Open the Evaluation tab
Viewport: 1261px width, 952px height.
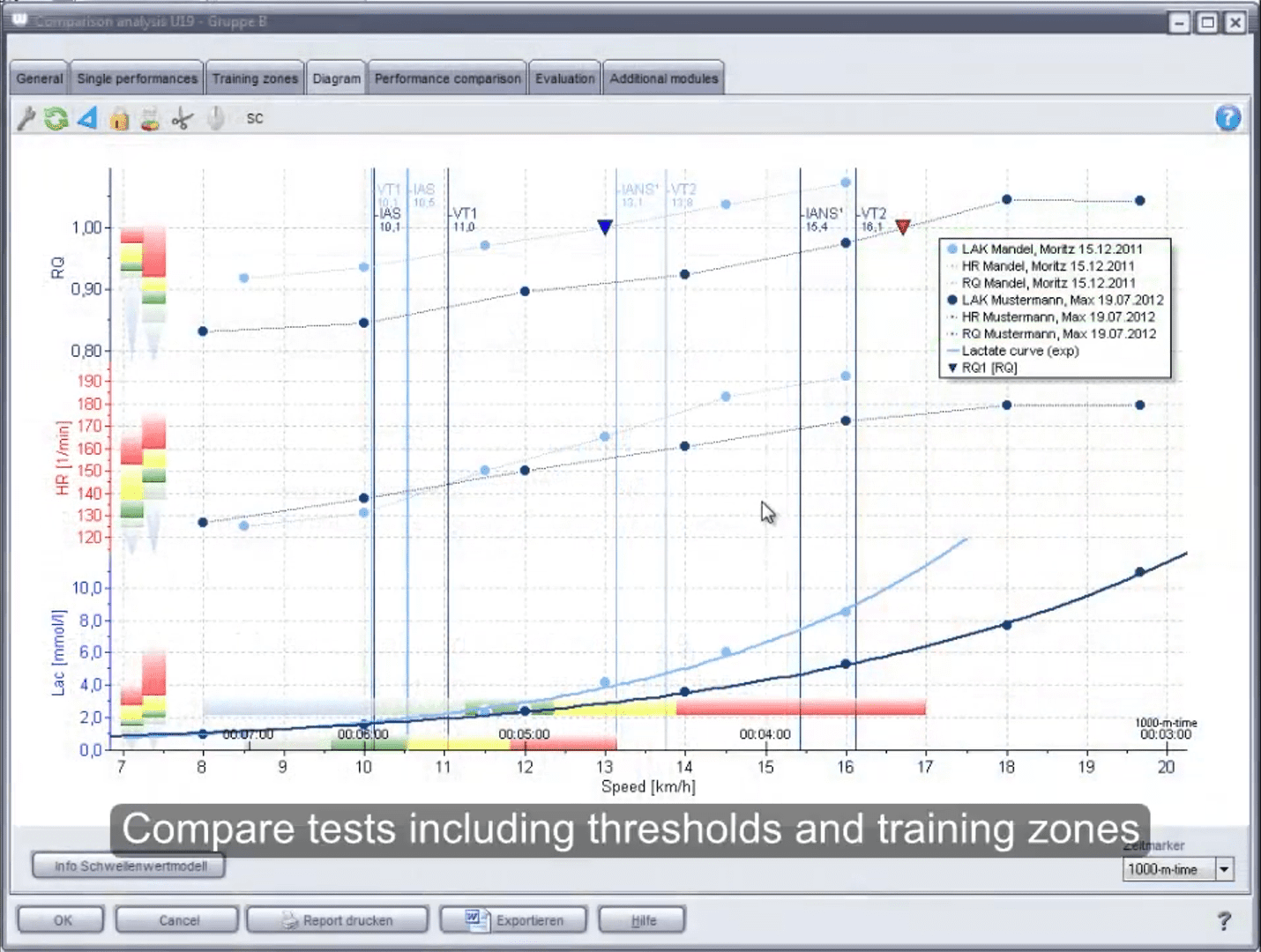point(565,78)
